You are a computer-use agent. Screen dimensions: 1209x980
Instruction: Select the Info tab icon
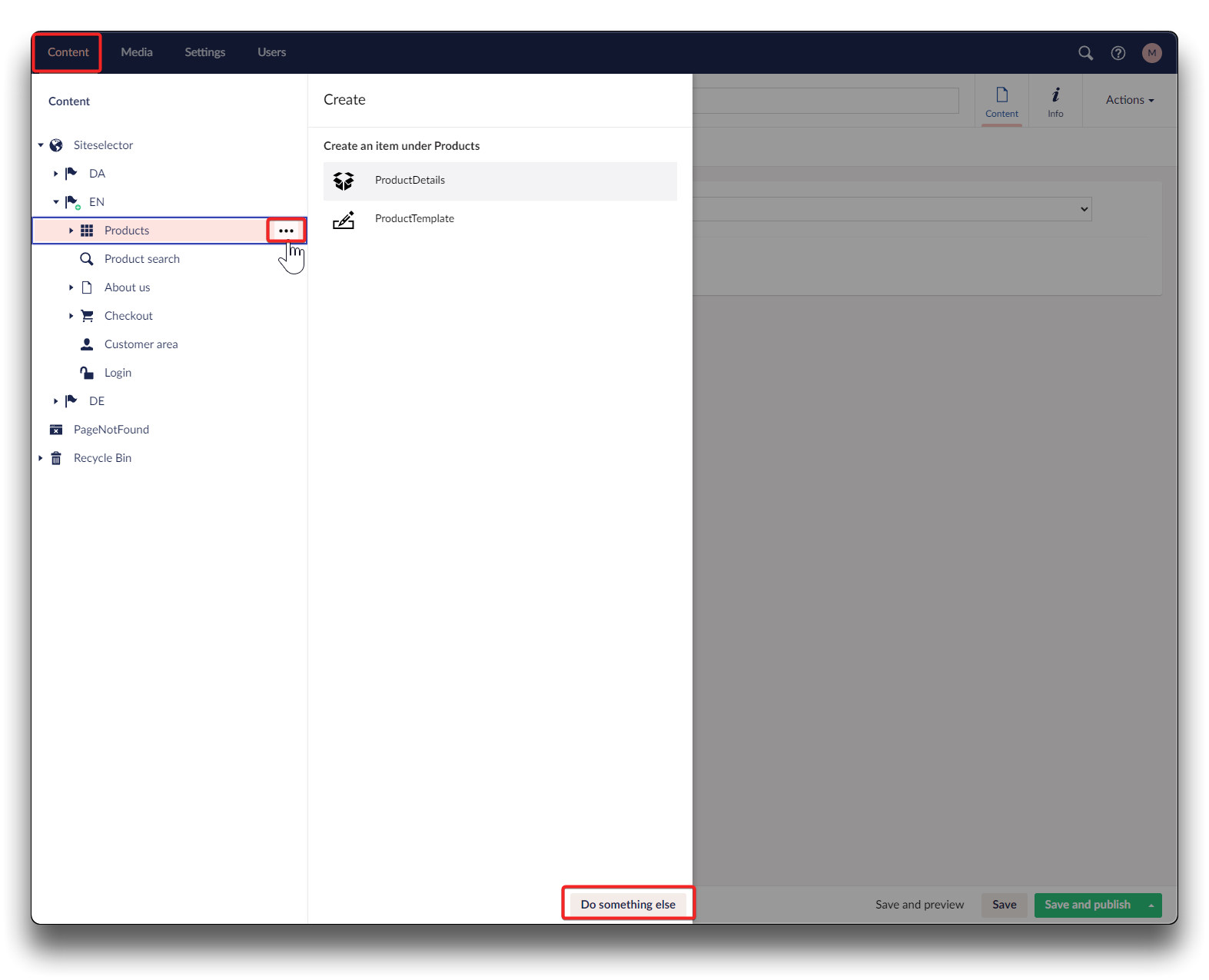[1055, 101]
